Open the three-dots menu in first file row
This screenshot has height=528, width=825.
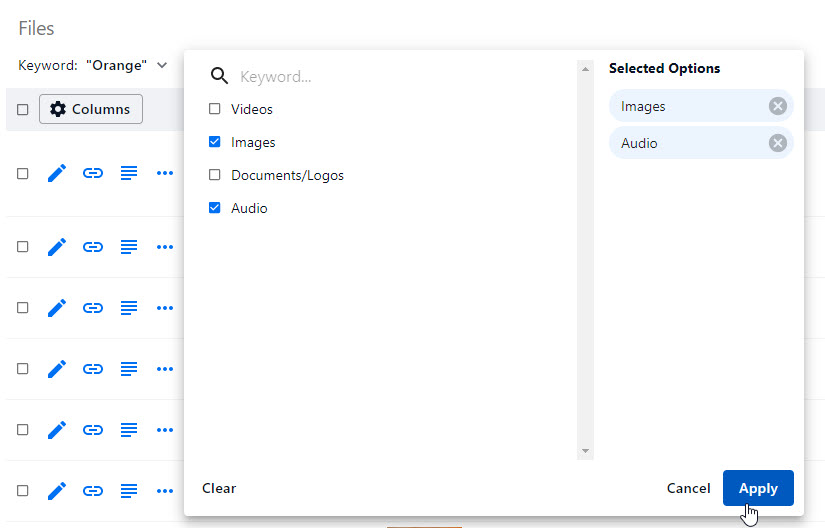tap(165, 173)
